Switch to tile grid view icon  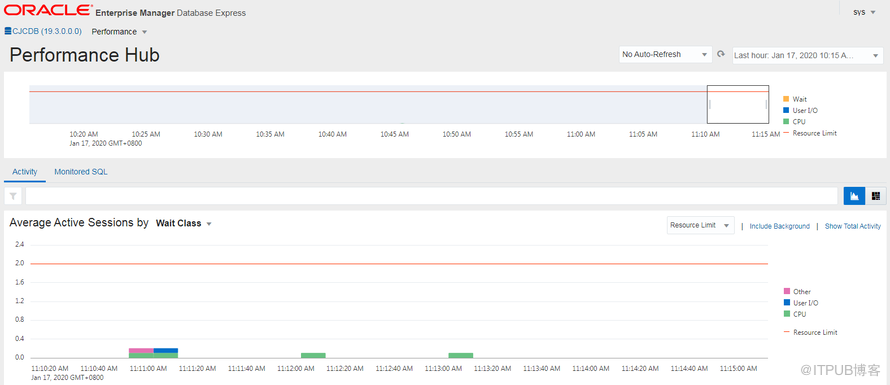(876, 196)
